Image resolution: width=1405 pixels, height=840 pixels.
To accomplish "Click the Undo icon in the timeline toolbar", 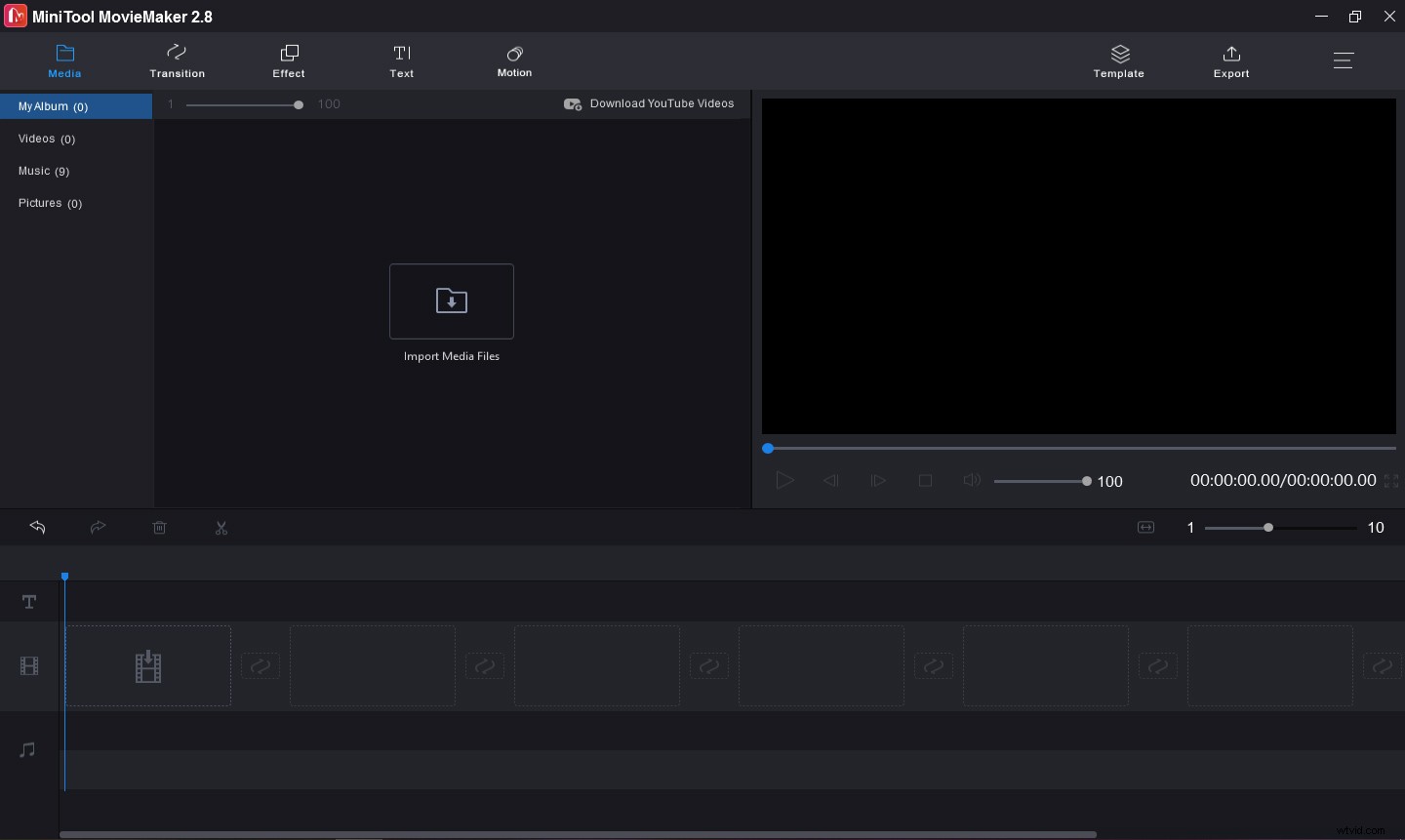I will pyautogui.click(x=37, y=528).
